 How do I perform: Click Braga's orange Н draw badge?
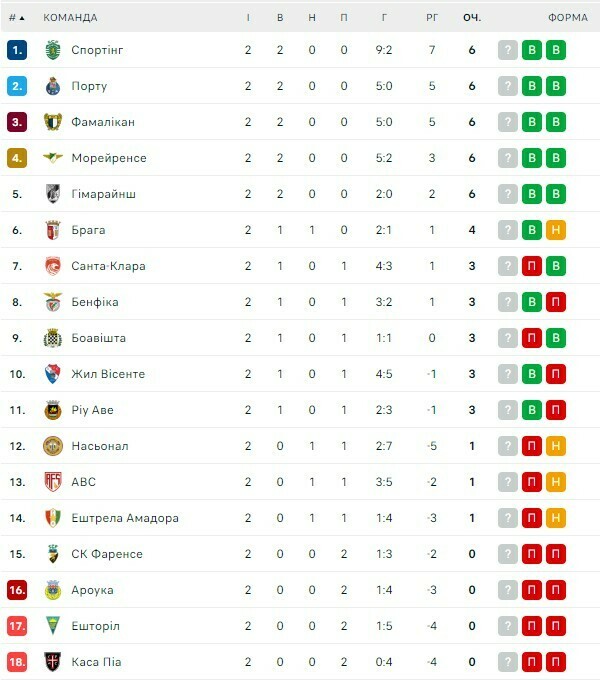pyautogui.click(x=556, y=230)
